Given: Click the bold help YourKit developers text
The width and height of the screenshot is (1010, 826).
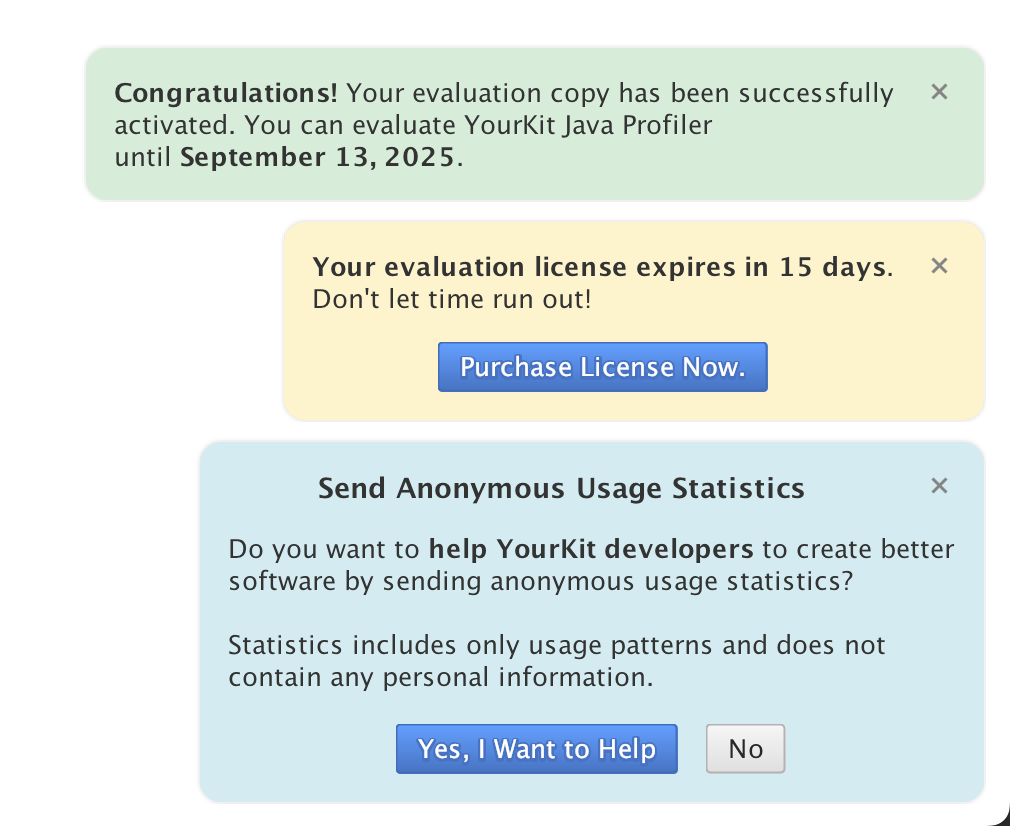Looking at the screenshot, I should click(x=590, y=549).
